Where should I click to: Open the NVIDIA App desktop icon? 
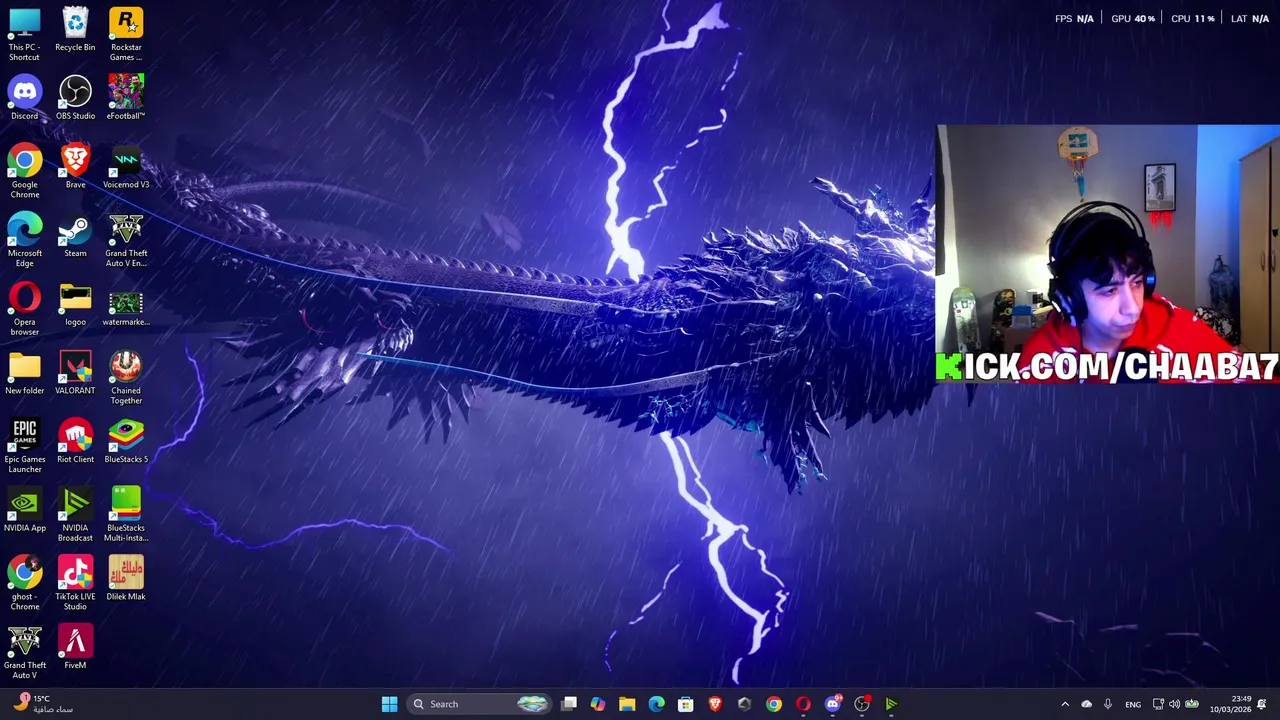25,511
